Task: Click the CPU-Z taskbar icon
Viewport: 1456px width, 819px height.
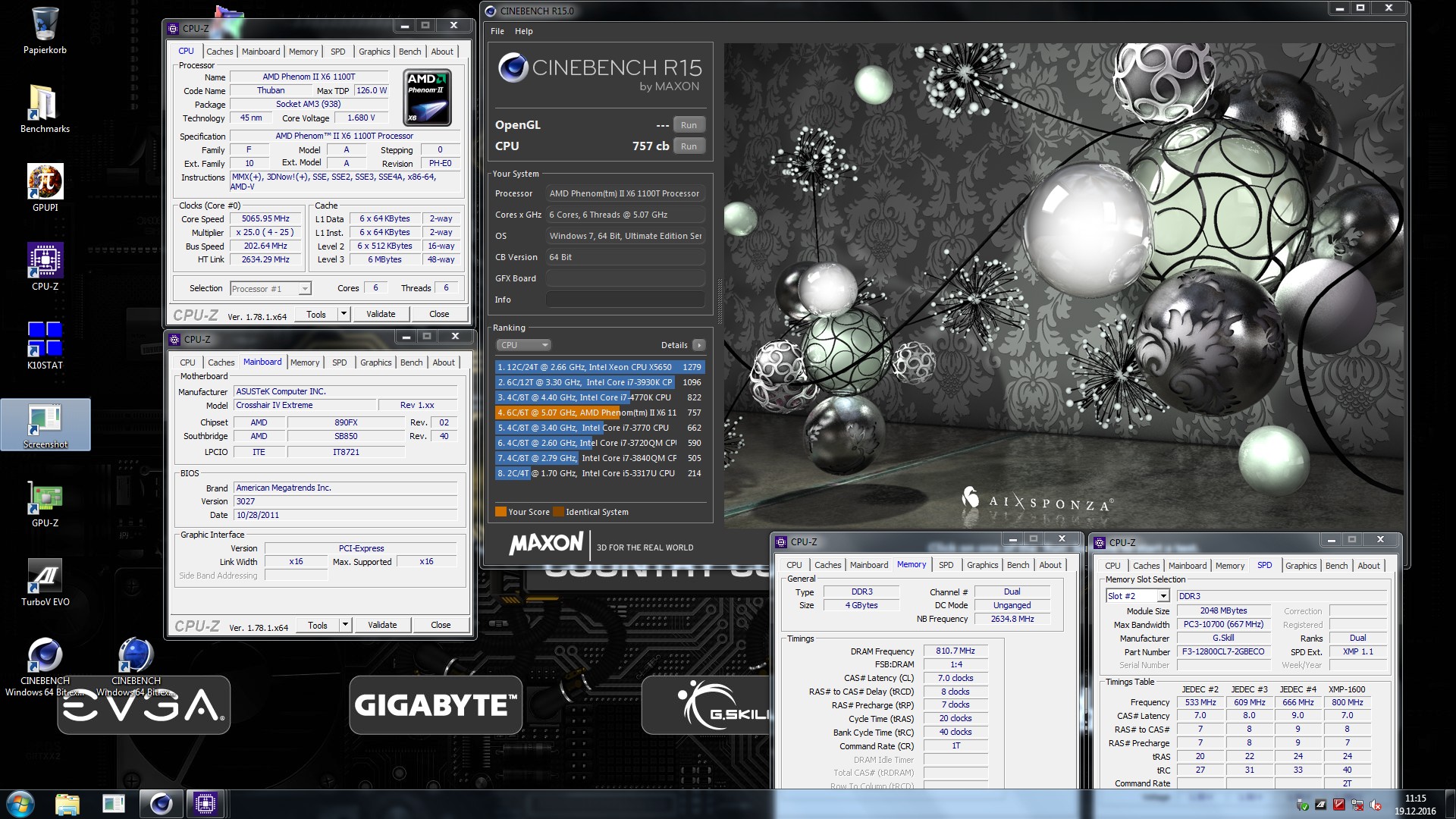Action: coord(206,804)
